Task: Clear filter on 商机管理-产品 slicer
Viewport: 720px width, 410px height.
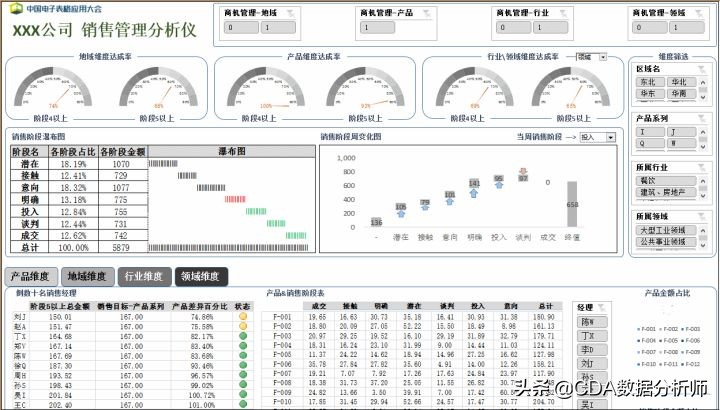Action: click(428, 14)
